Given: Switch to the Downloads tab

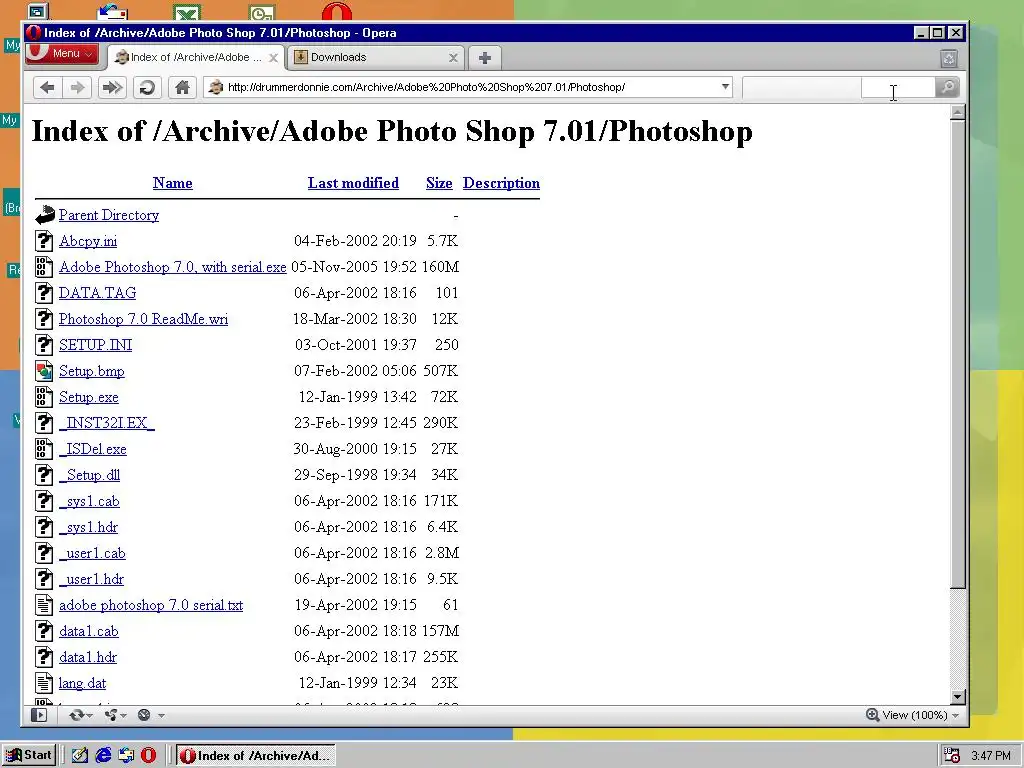Looking at the screenshot, I should tap(376, 57).
